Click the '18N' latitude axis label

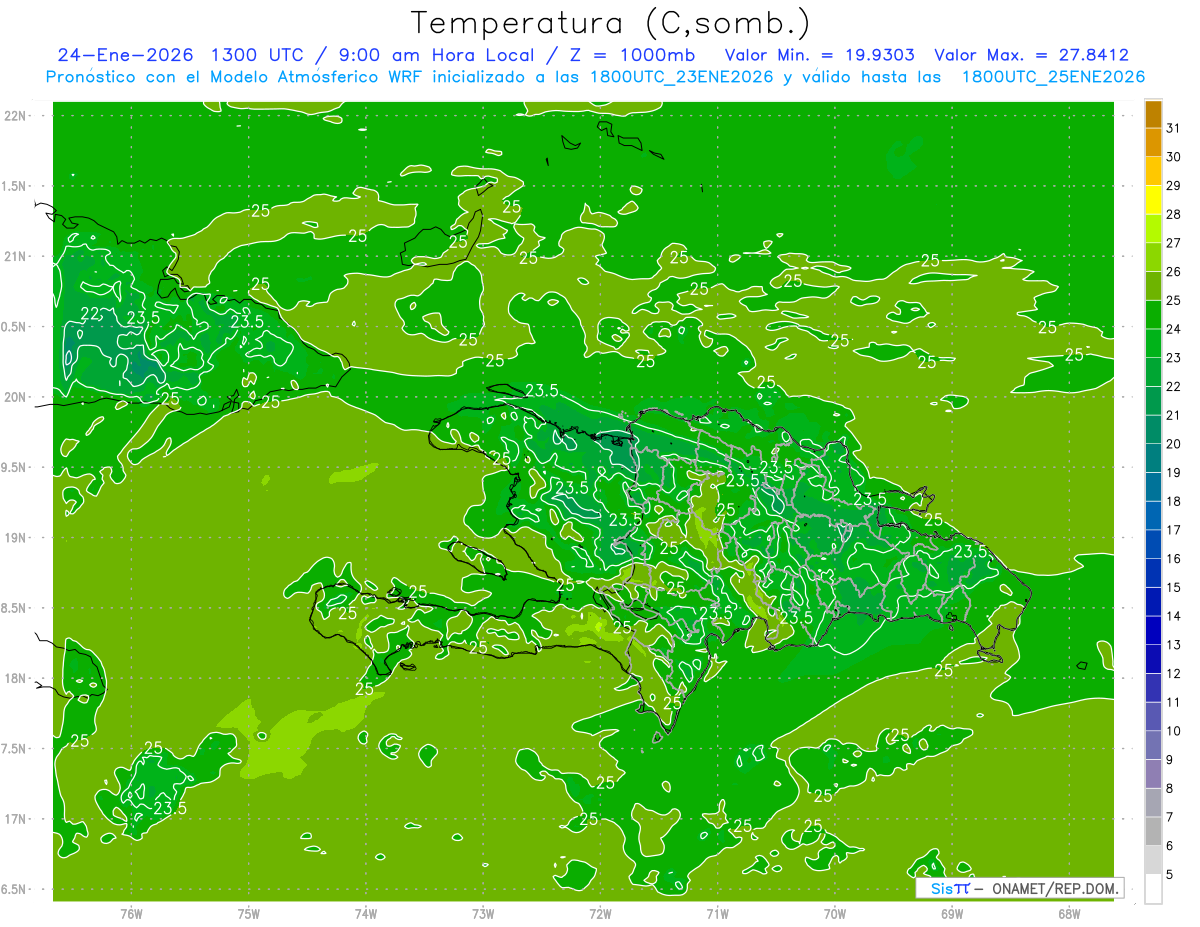pos(16,679)
